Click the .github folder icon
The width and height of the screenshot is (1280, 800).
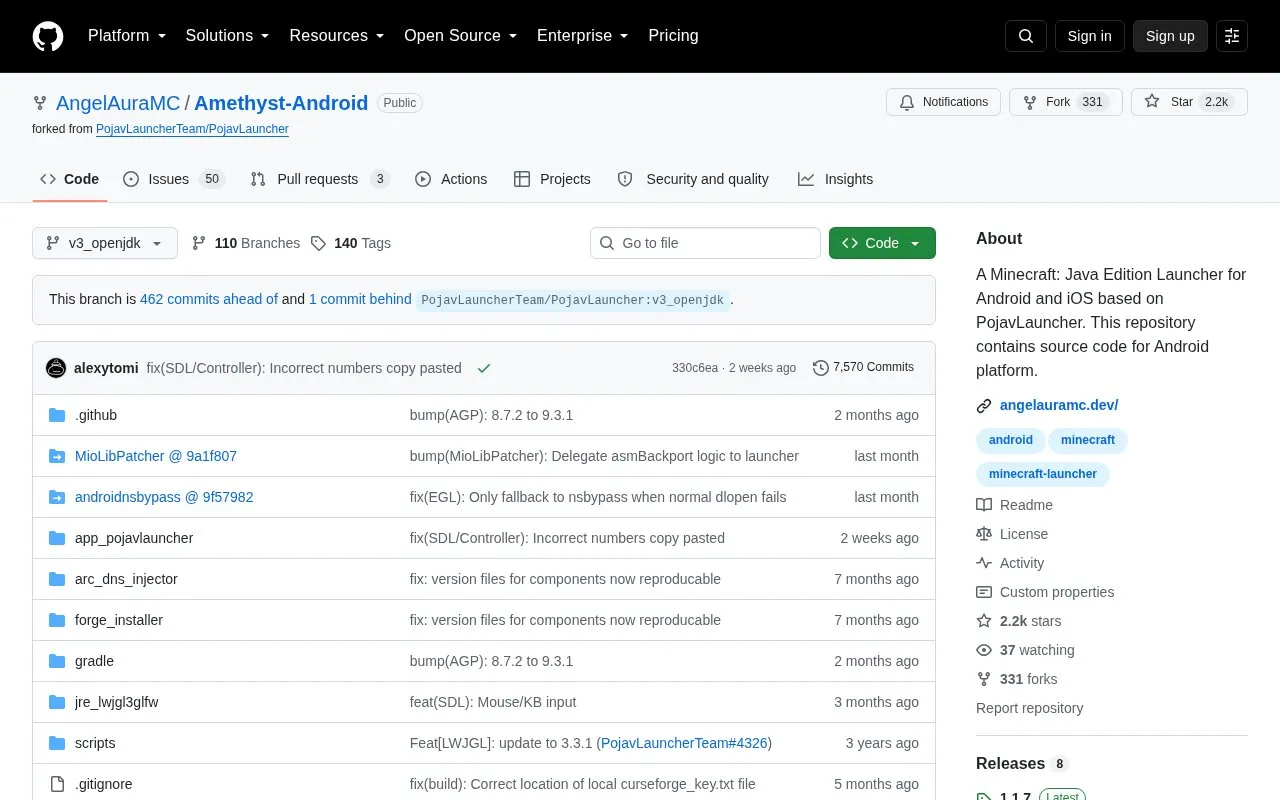pos(57,415)
